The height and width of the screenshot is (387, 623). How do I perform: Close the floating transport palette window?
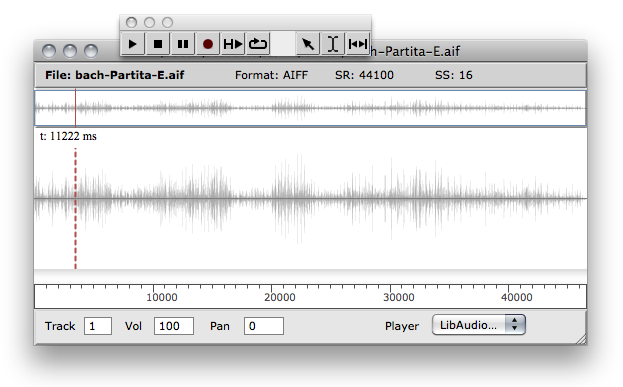click(131, 23)
